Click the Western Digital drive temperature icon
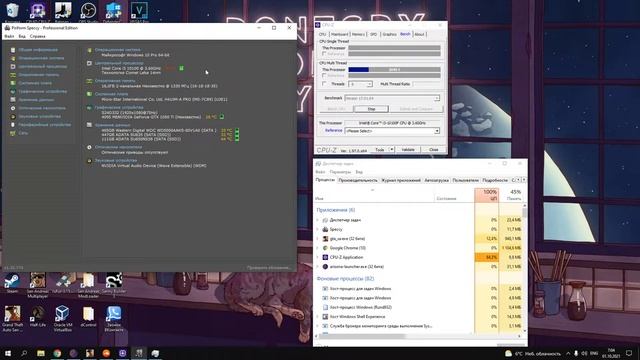This screenshot has width=640, height=360. [x=237, y=131]
